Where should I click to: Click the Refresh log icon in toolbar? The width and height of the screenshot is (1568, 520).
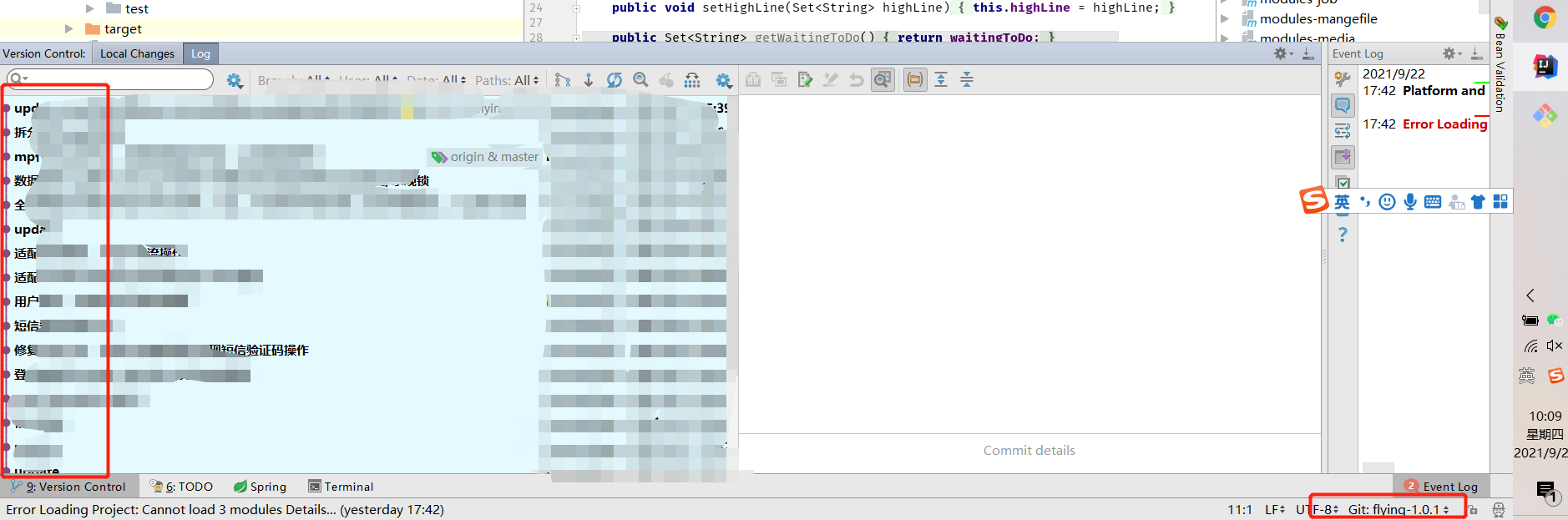coord(614,80)
